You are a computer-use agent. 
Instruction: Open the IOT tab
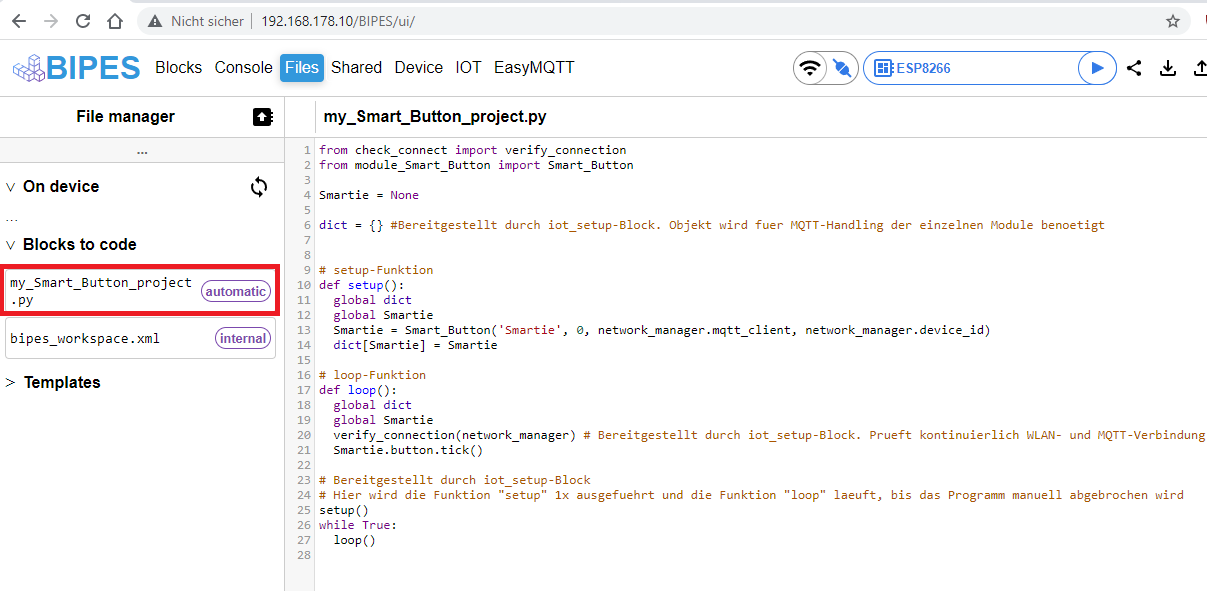pos(468,68)
